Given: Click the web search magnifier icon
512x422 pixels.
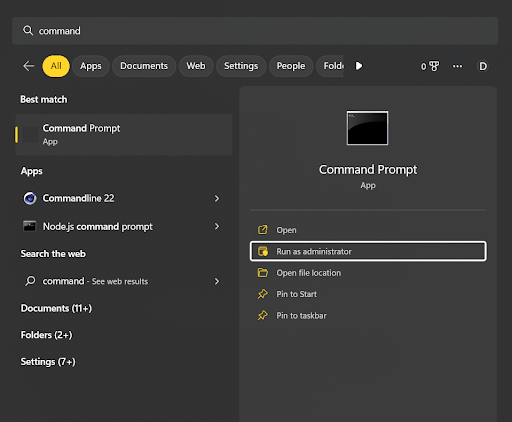Looking at the screenshot, I should point(30,281).
